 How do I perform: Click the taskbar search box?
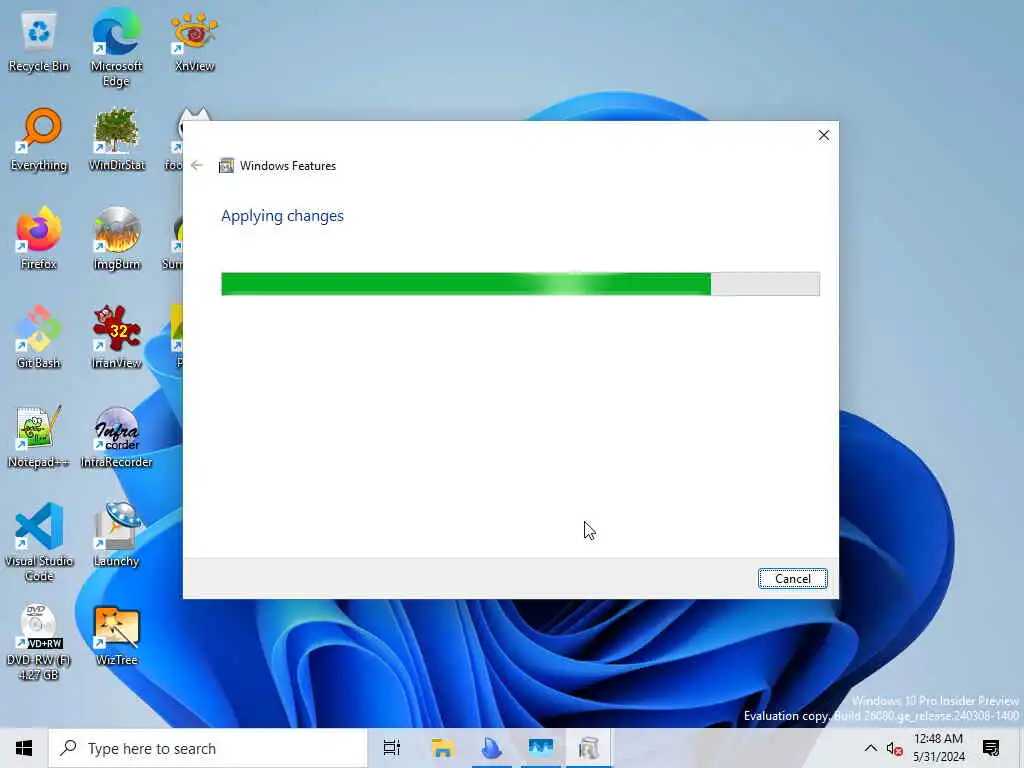click(x=208, y=748)
